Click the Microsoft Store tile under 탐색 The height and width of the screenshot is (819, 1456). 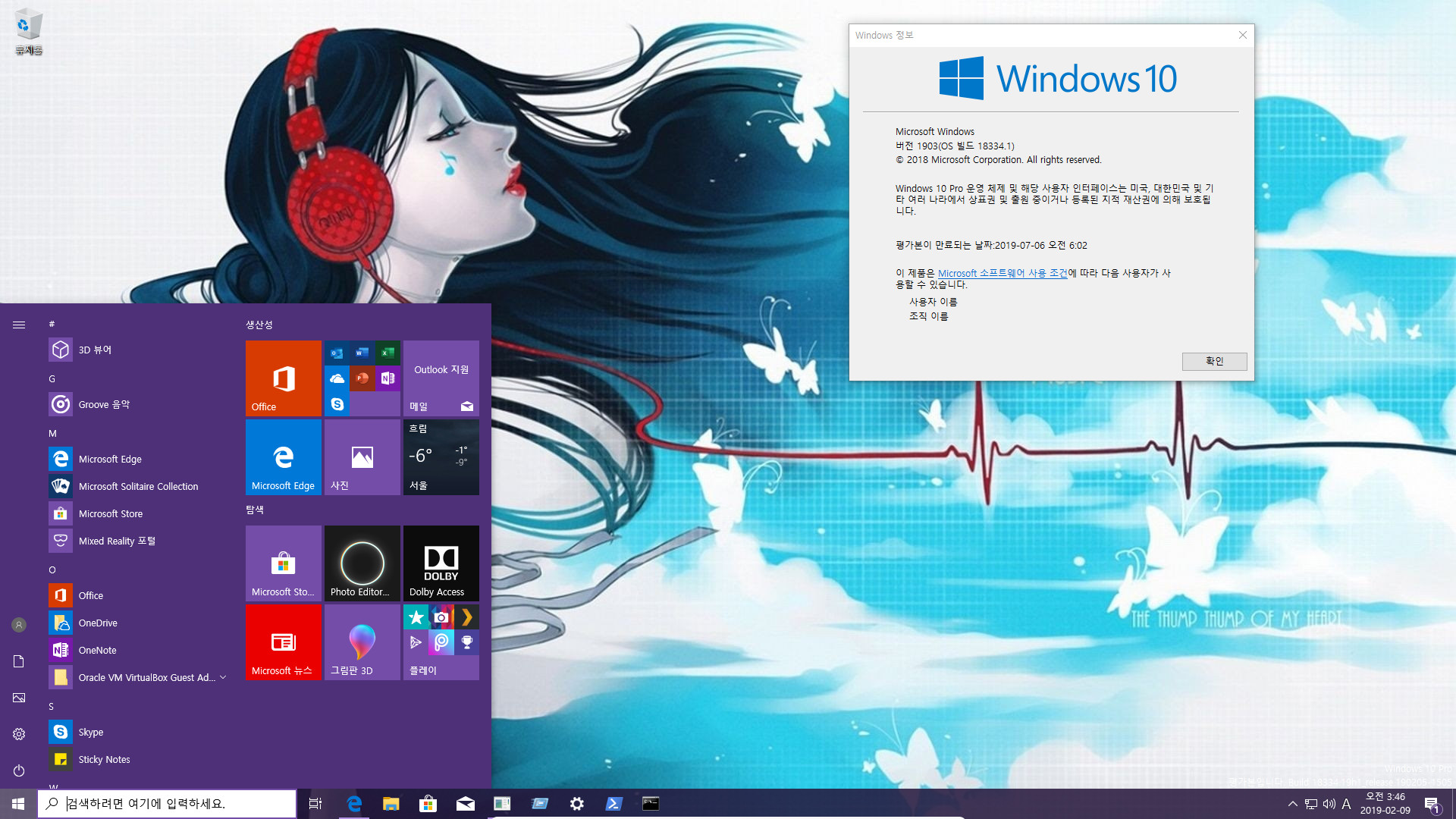click(x=284, y=563)
